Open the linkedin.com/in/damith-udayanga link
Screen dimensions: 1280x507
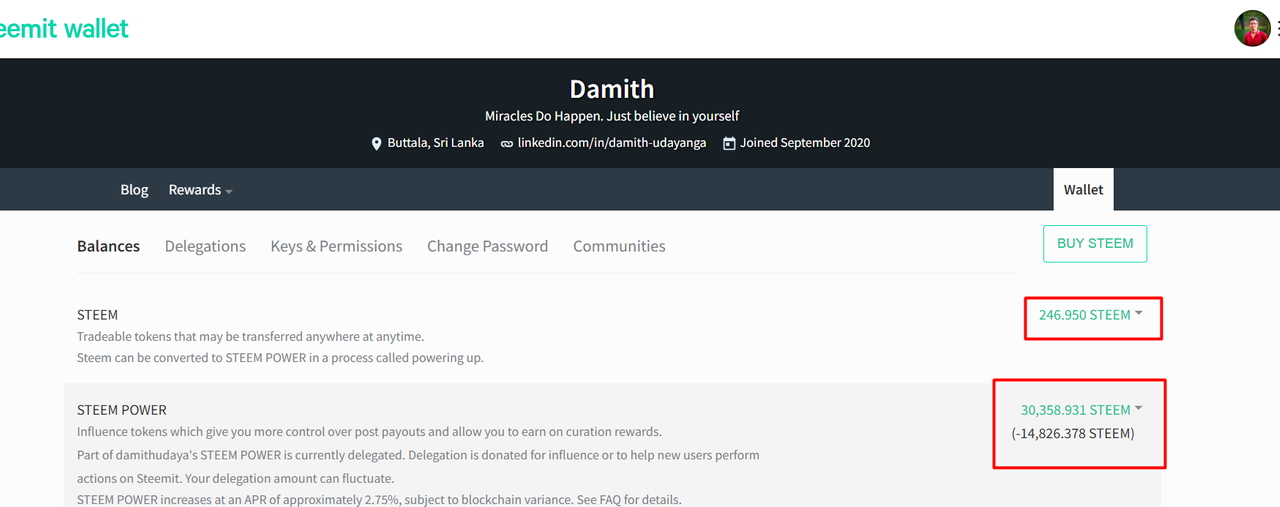pyautogui.click(x=612, y=143)
